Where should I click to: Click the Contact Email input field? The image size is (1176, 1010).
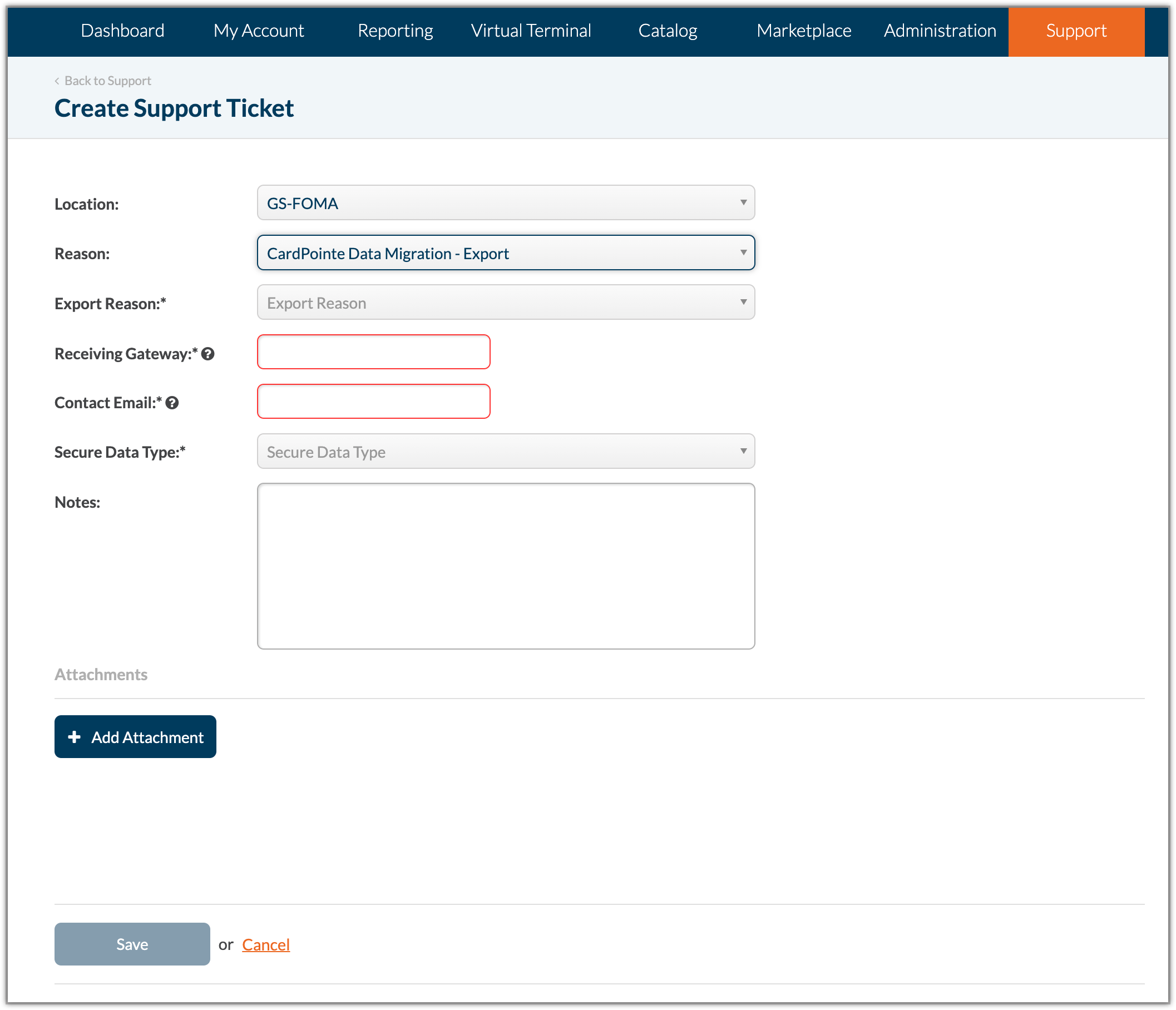click(373, 402)
